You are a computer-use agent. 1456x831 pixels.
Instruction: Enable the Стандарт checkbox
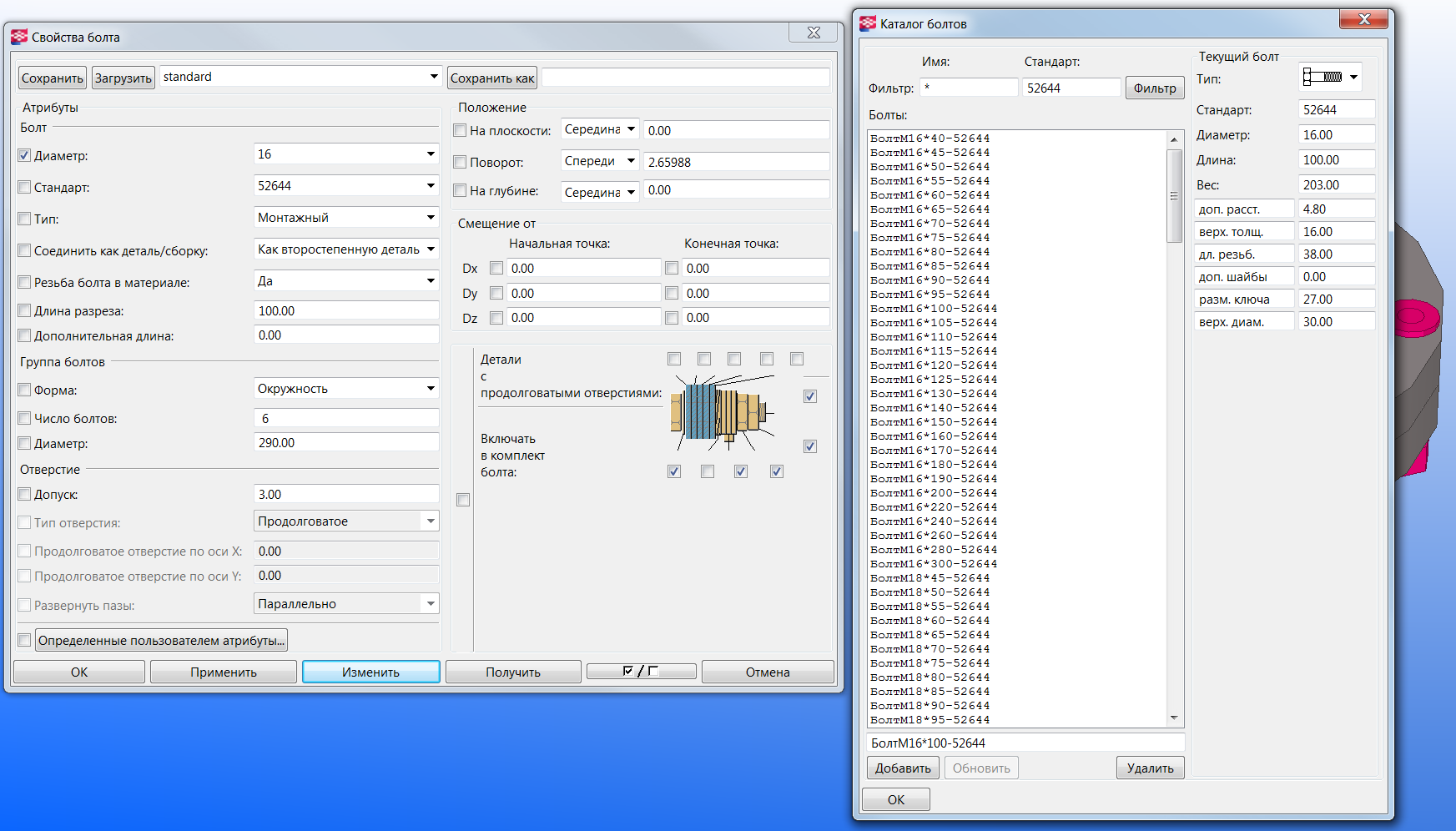tap(25, 188)
